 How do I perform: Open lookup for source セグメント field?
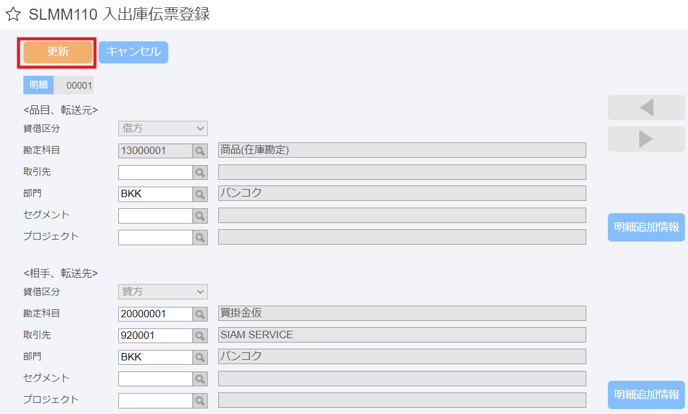(200, 216)
